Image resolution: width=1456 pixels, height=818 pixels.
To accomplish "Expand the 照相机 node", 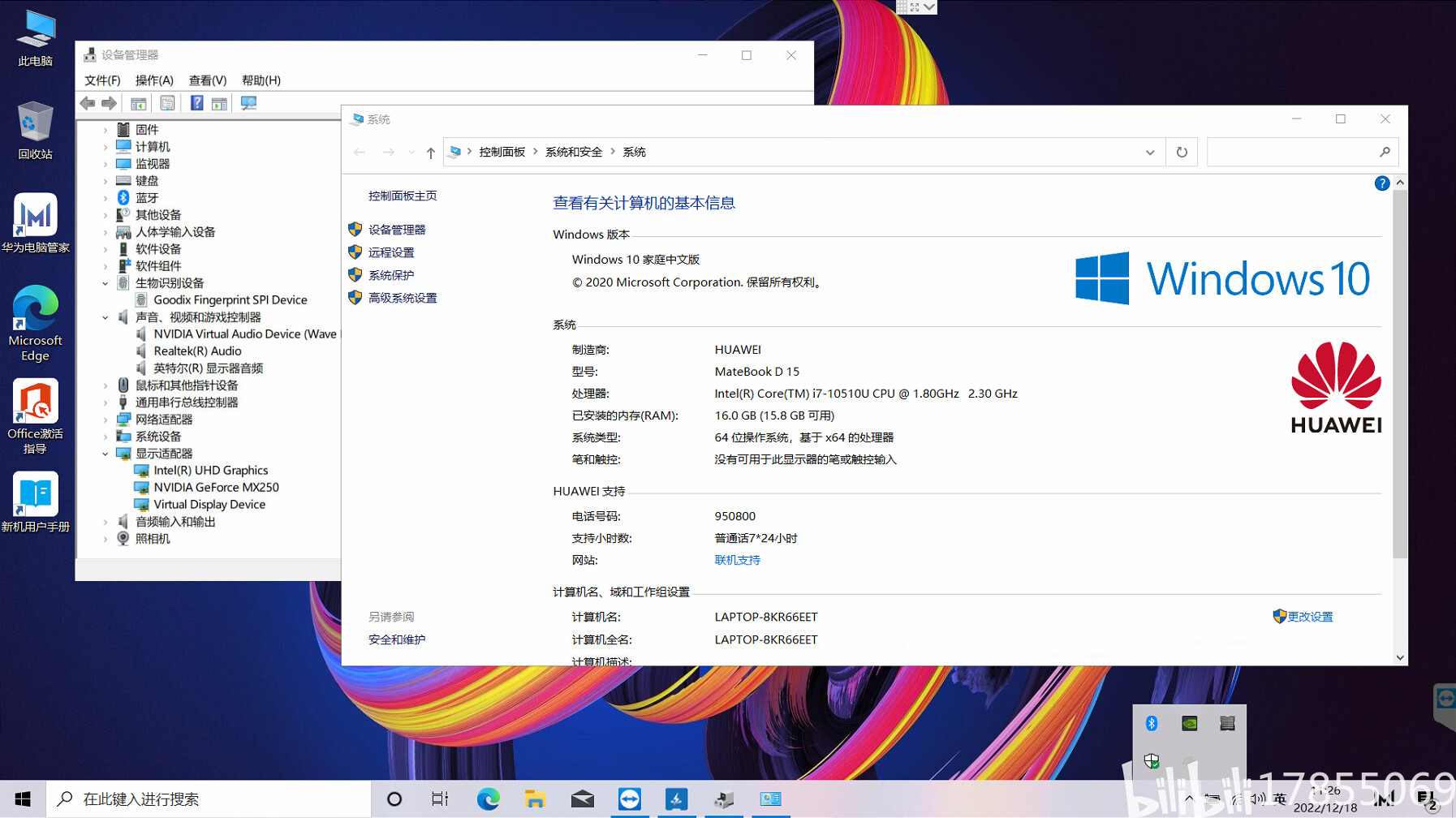I will 106,539.
